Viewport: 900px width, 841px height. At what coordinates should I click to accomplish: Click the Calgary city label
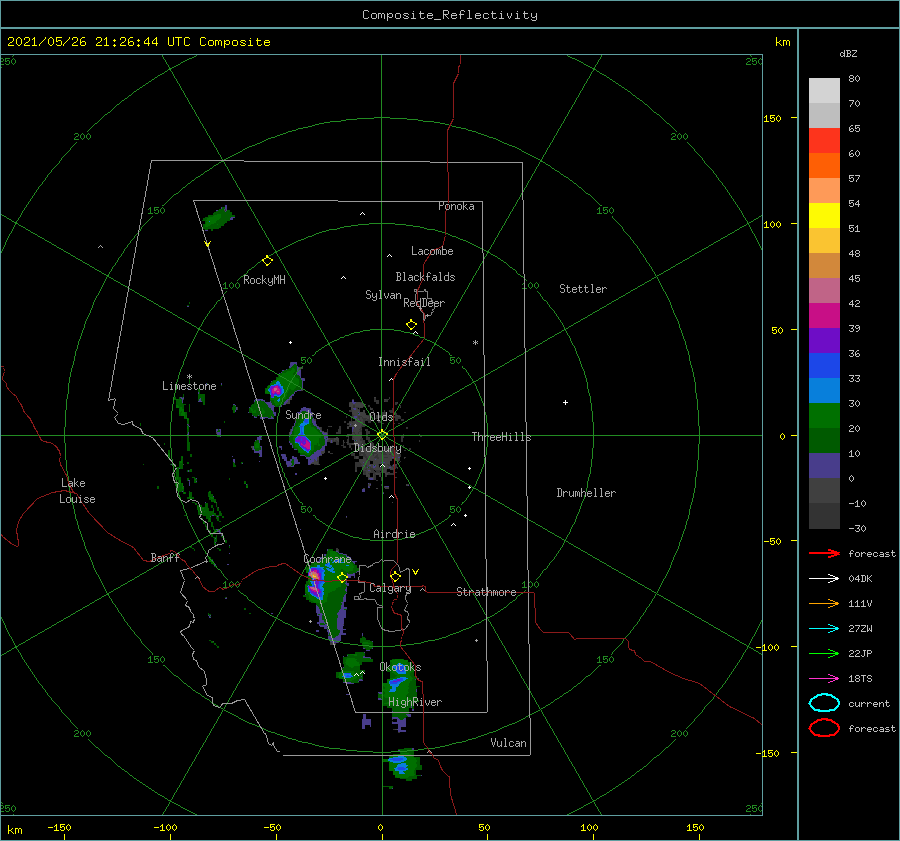click(x=390, y=588)
